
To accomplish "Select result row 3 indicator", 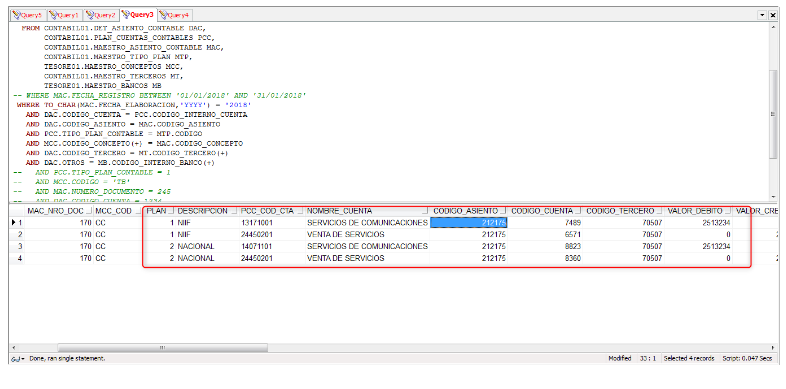I will (17, 247).
